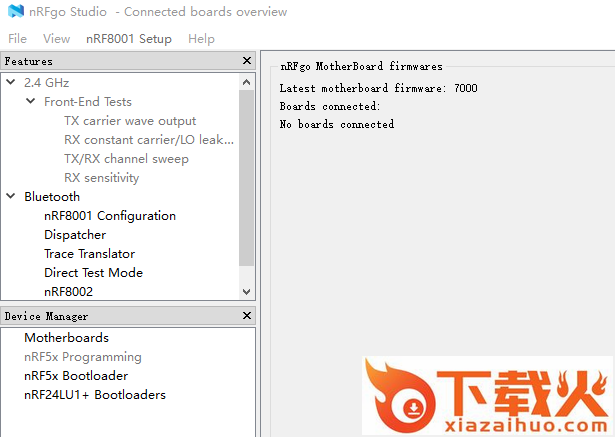Select TX carrier wave output
This screenshot has height=437, width=615.
click(x=130, y=121)
